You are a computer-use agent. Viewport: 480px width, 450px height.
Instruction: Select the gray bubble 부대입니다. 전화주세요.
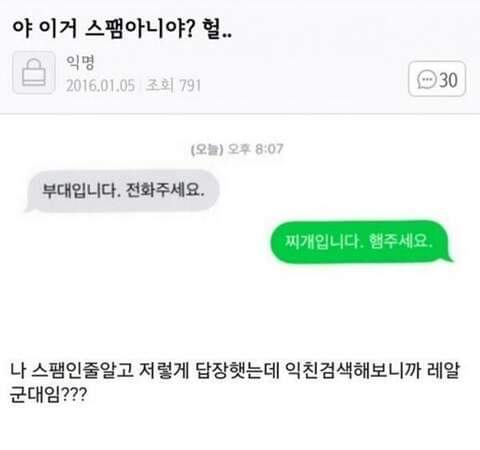click(x=122, y=191)
